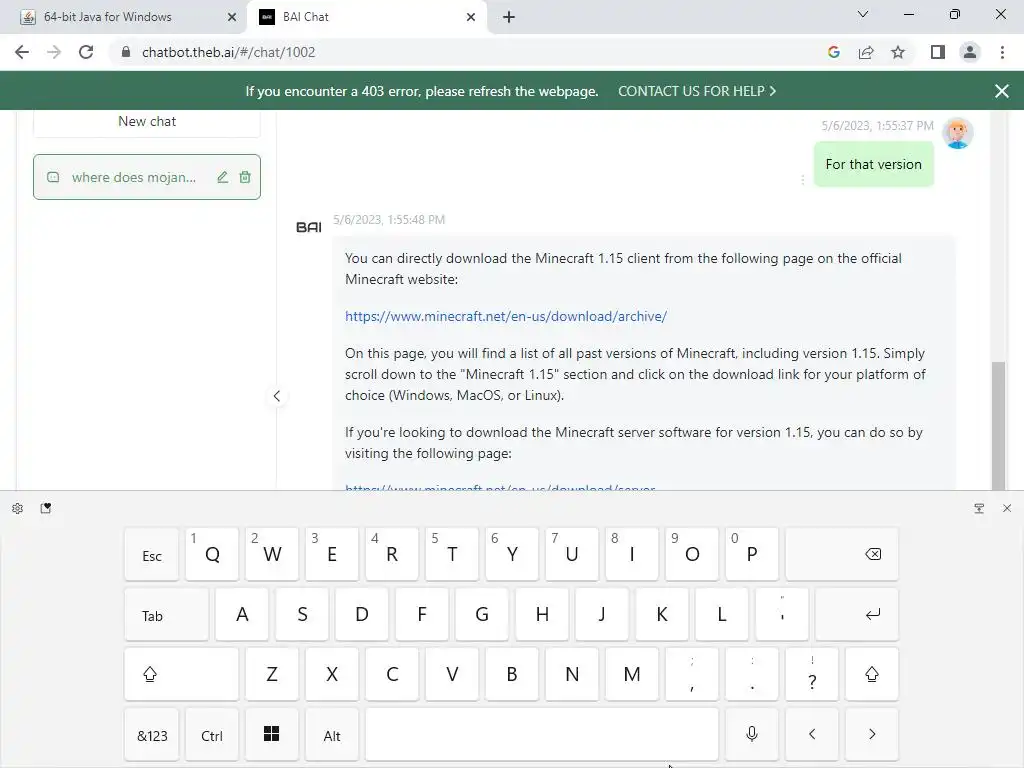The height and width of the screenshot is (768, 1024).
Task: Click the Google icon in address bar
Action: point(833,52)
